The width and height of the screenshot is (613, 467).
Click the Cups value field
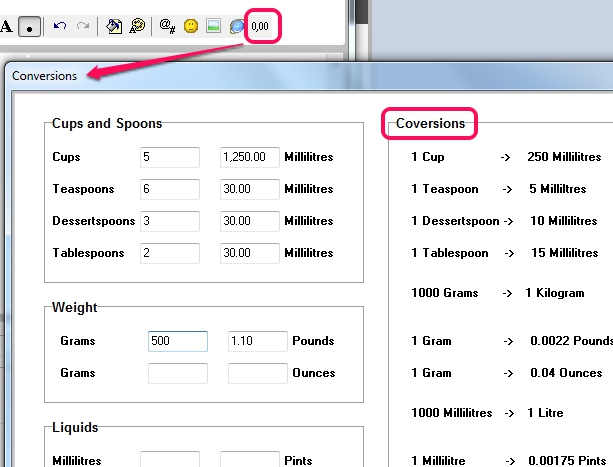(x=170, y=157)
